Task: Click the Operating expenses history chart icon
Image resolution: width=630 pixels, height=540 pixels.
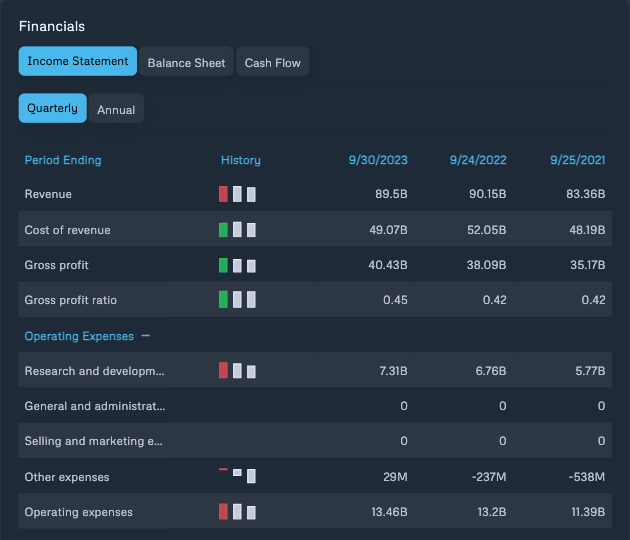Action: (x=237, y=512)
